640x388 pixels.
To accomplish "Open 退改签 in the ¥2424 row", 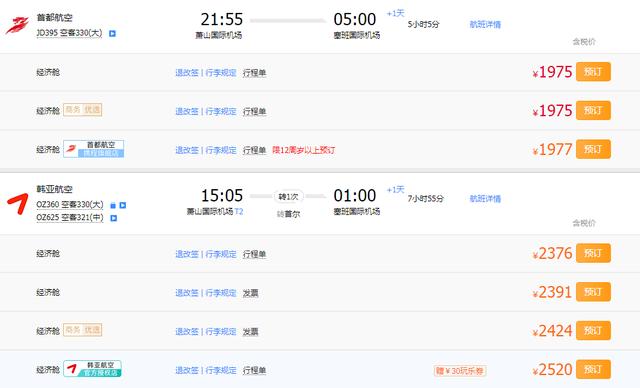I will (x=187, y=332).
